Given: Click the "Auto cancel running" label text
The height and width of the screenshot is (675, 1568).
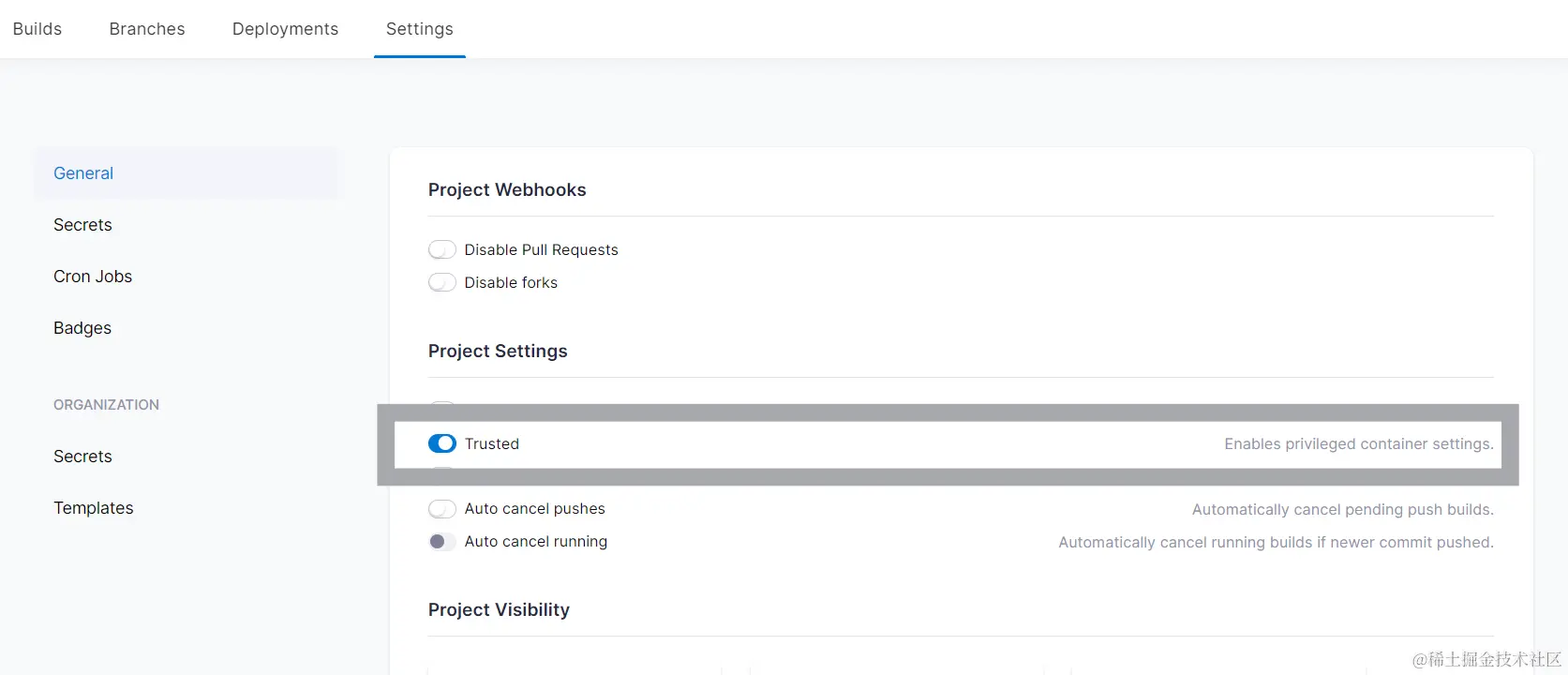Looking at the screenshot, I should tap(536, 541).
